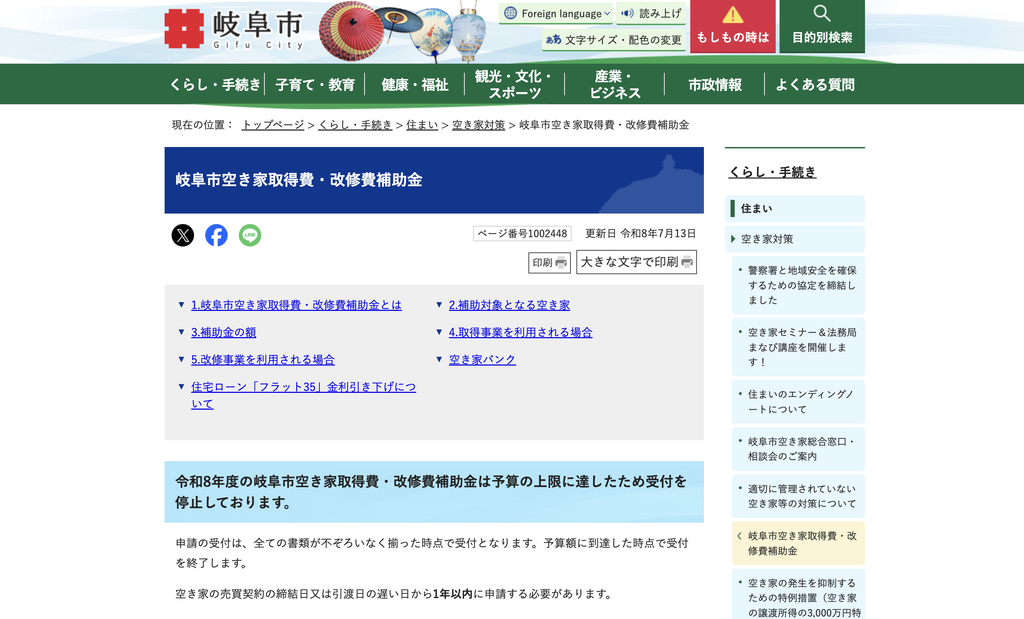This screenshot has width=1024, height=619.
Task: Open 適切に管理されていない空き家等の対策 sidebar item
Action: [799, 496]
